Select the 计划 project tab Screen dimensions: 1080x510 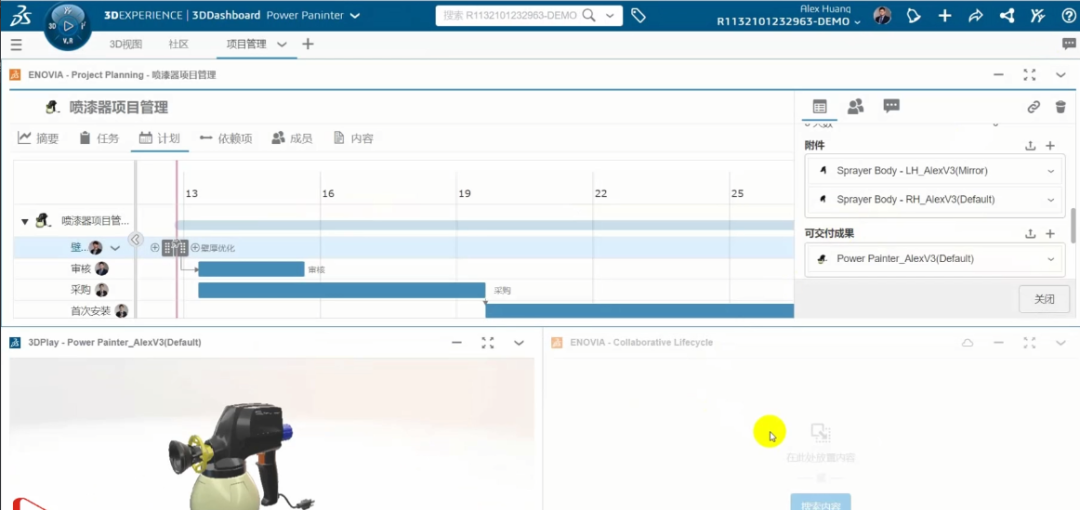coord(159,138)
